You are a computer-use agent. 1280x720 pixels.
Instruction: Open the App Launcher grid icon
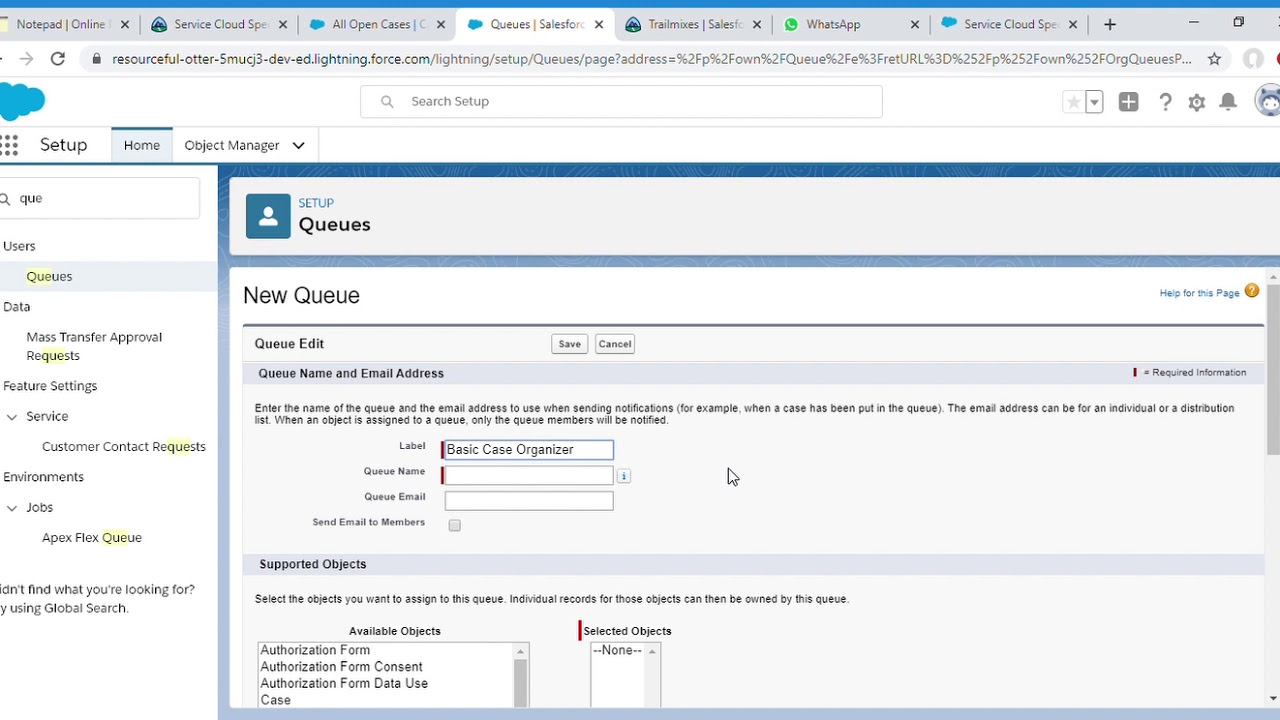pos(9,145)
